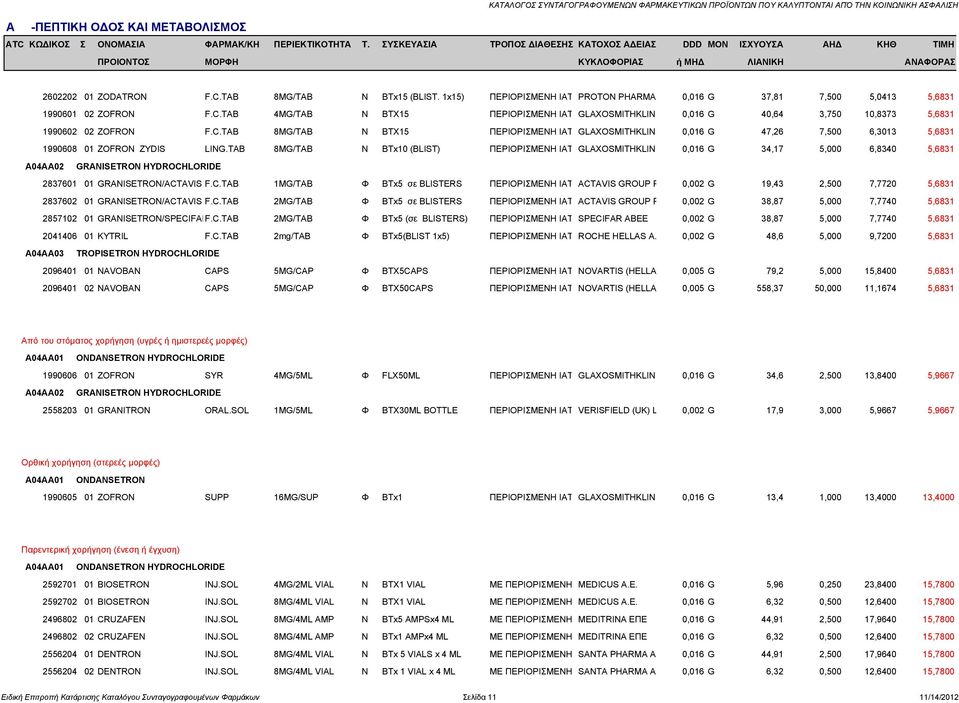
Task: Select the heading Παρεντερική χορήγηση (ένεση ή έγχυση)
Action: [x=100, y=549]
